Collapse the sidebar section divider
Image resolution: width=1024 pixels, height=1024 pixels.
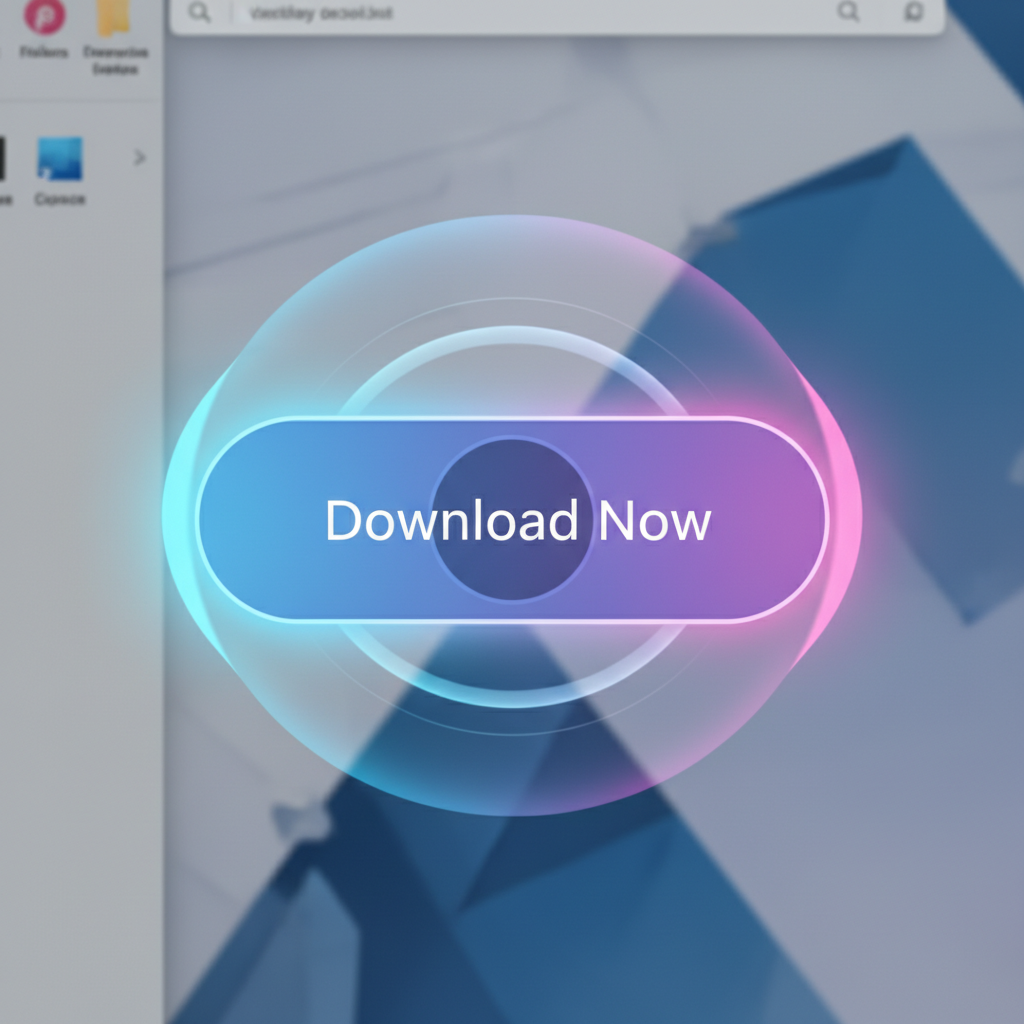click(80, 100)
